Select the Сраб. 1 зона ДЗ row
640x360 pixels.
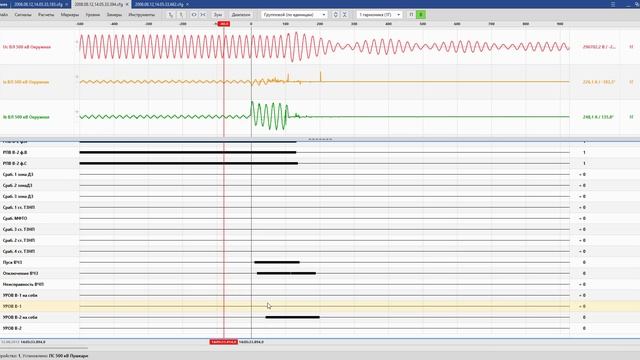tap(320, 174)
